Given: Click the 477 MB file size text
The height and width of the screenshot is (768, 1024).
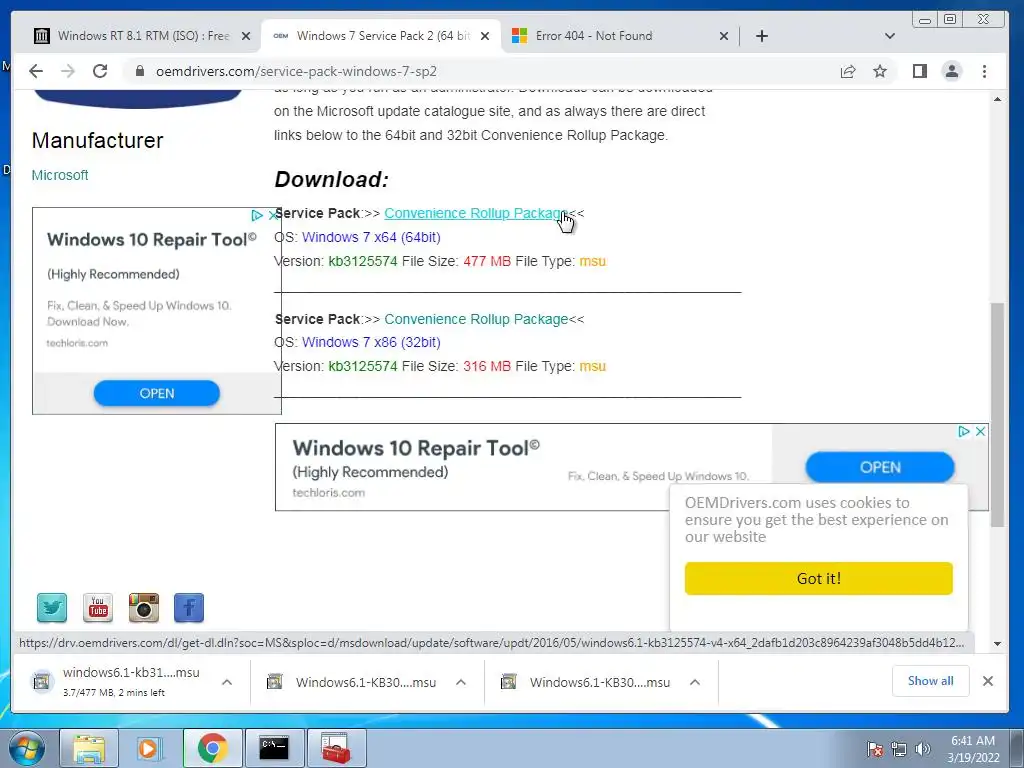Looking at the screenshot, I should coord(487,261).
